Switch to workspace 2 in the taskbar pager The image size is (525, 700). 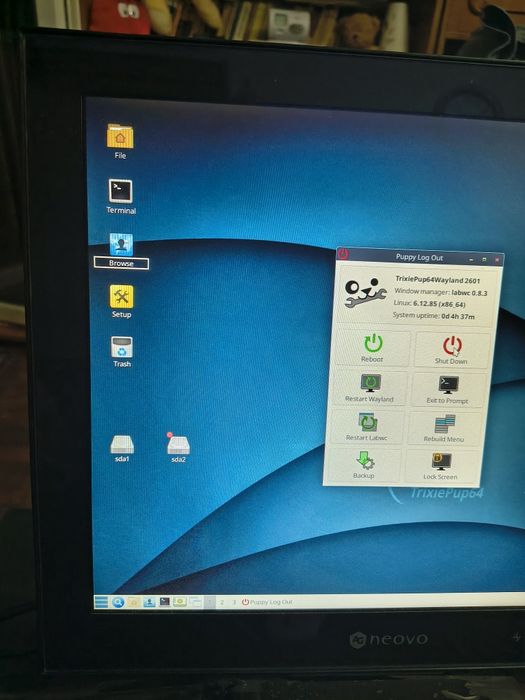221,602
